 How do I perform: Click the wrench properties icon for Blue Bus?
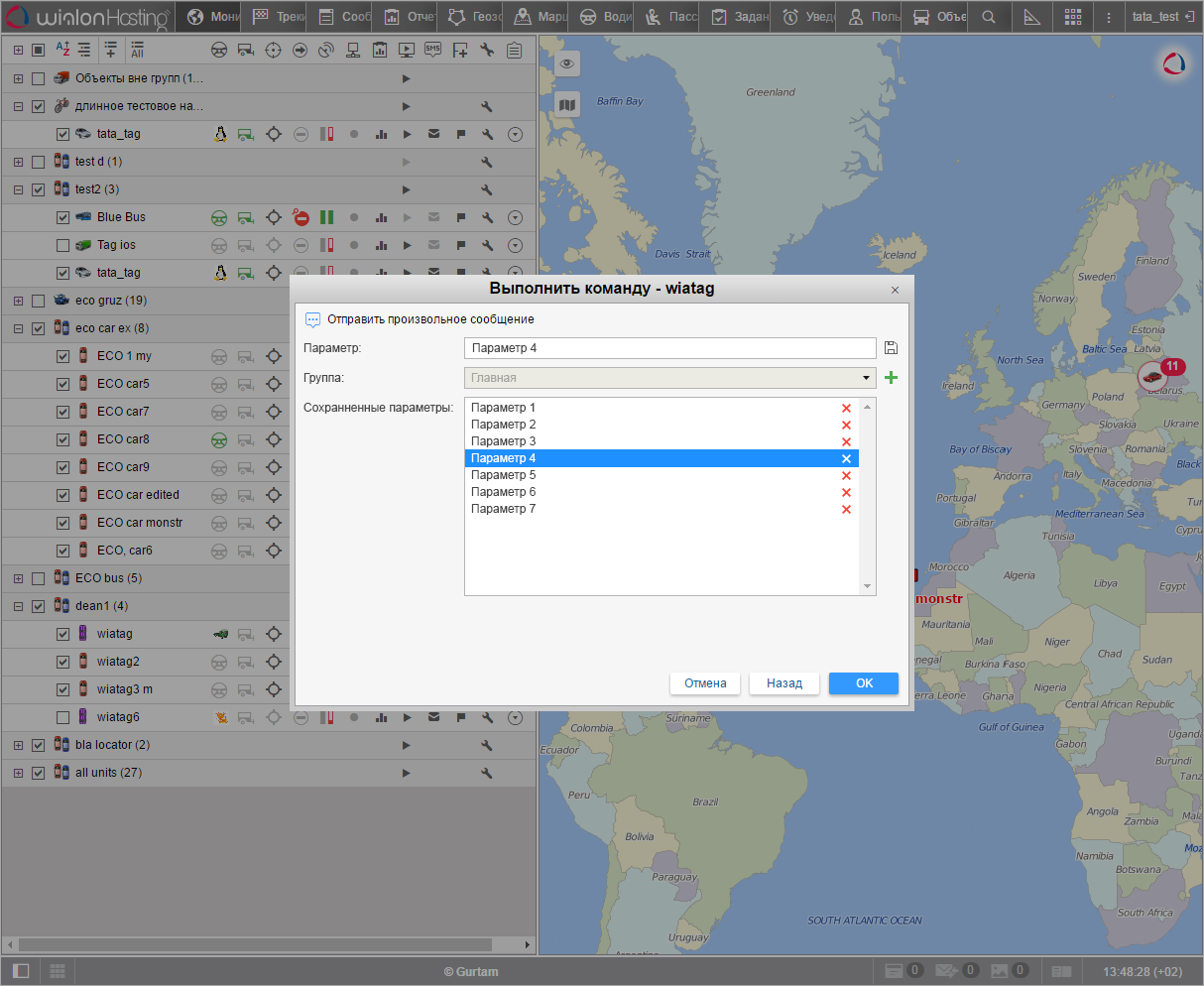487,217
